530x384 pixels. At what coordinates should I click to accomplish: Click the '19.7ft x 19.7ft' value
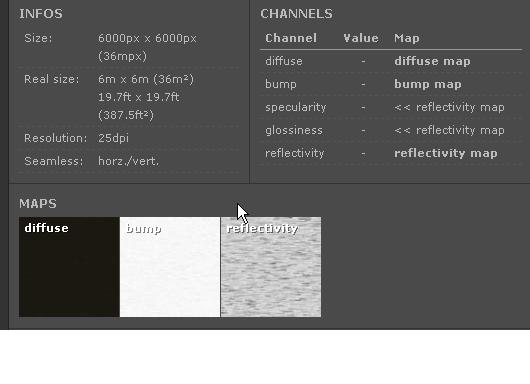click(x=139, y=97)
